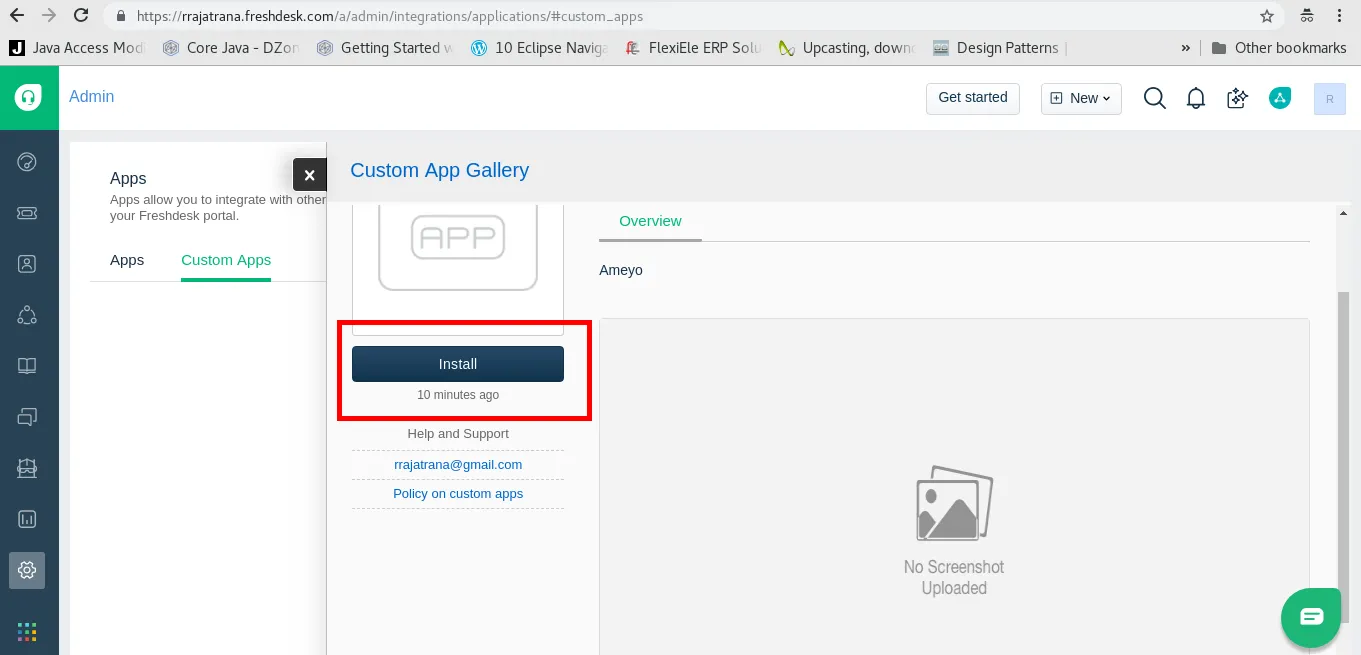Open the search magnifier in the header

pos(1155,98)
